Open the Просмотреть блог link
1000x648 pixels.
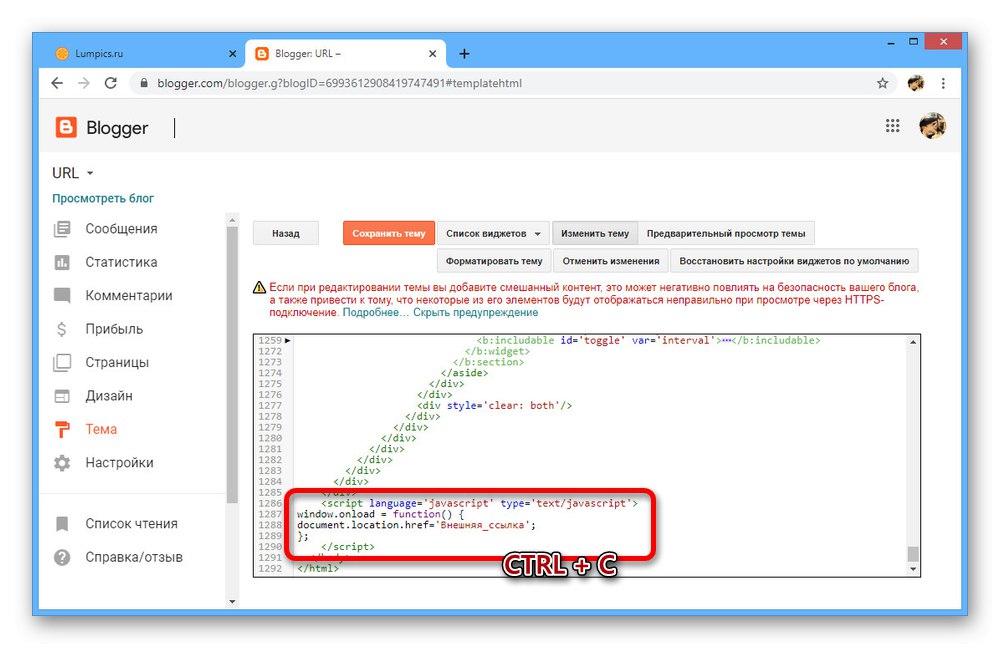click(103, 198)
